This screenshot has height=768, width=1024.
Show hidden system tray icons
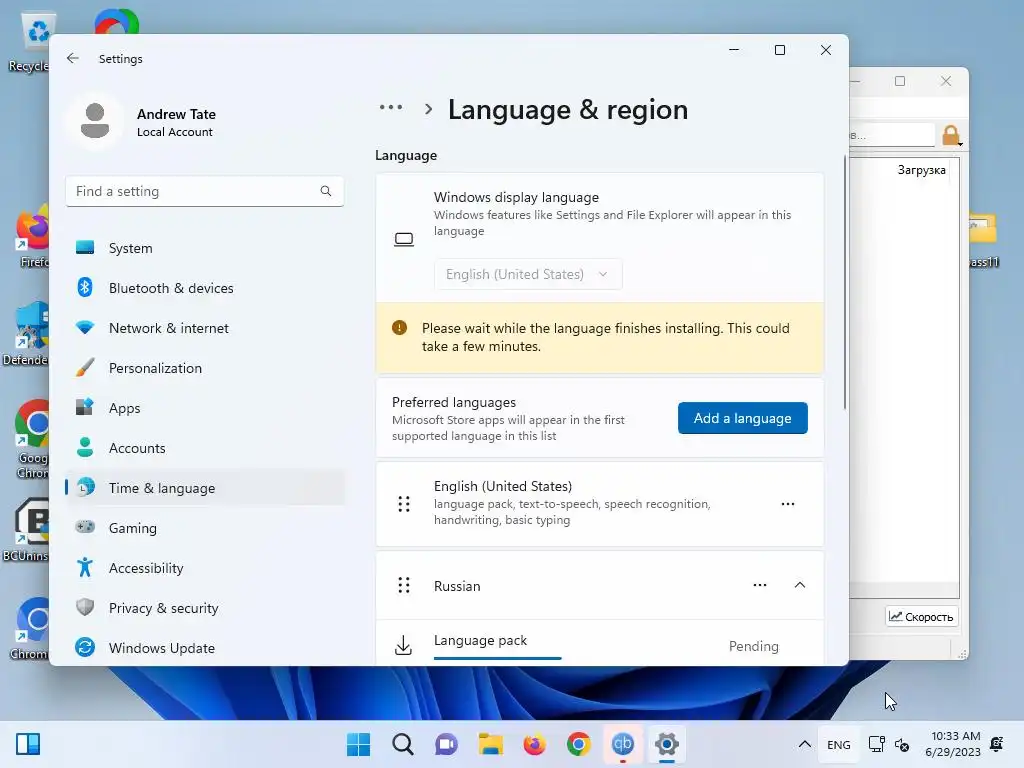click(805, 744)
